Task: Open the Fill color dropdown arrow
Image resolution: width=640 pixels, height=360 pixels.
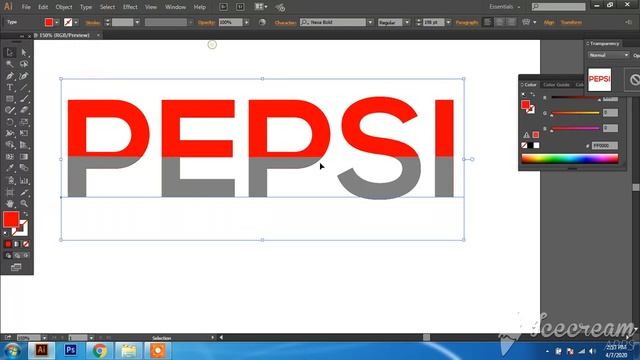Action: pyautogui.click(x=57, y=22)
